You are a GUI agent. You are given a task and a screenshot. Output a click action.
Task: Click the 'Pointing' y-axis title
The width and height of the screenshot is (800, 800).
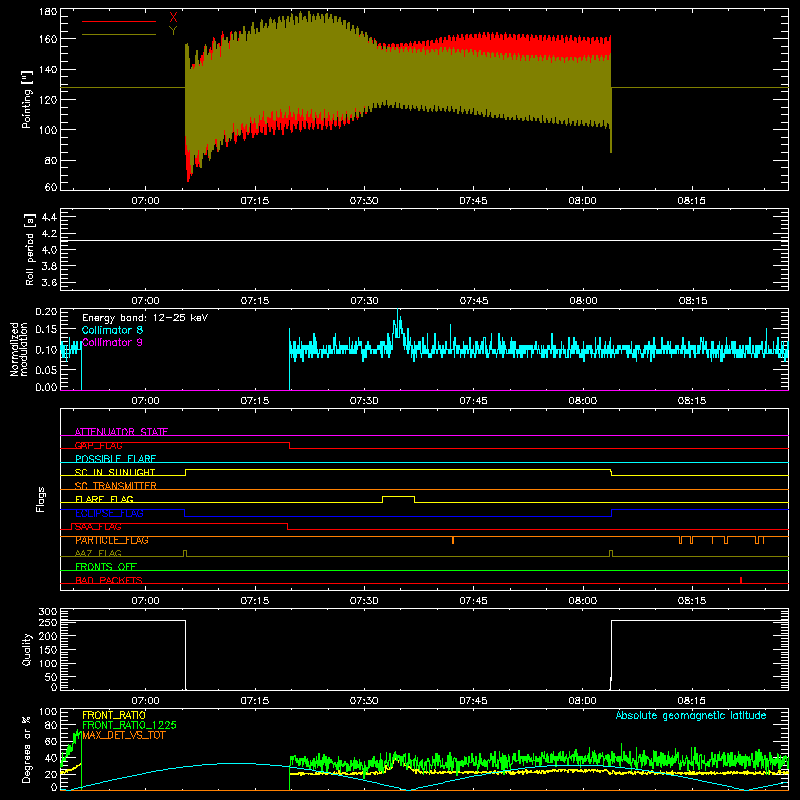pos(27,100)
